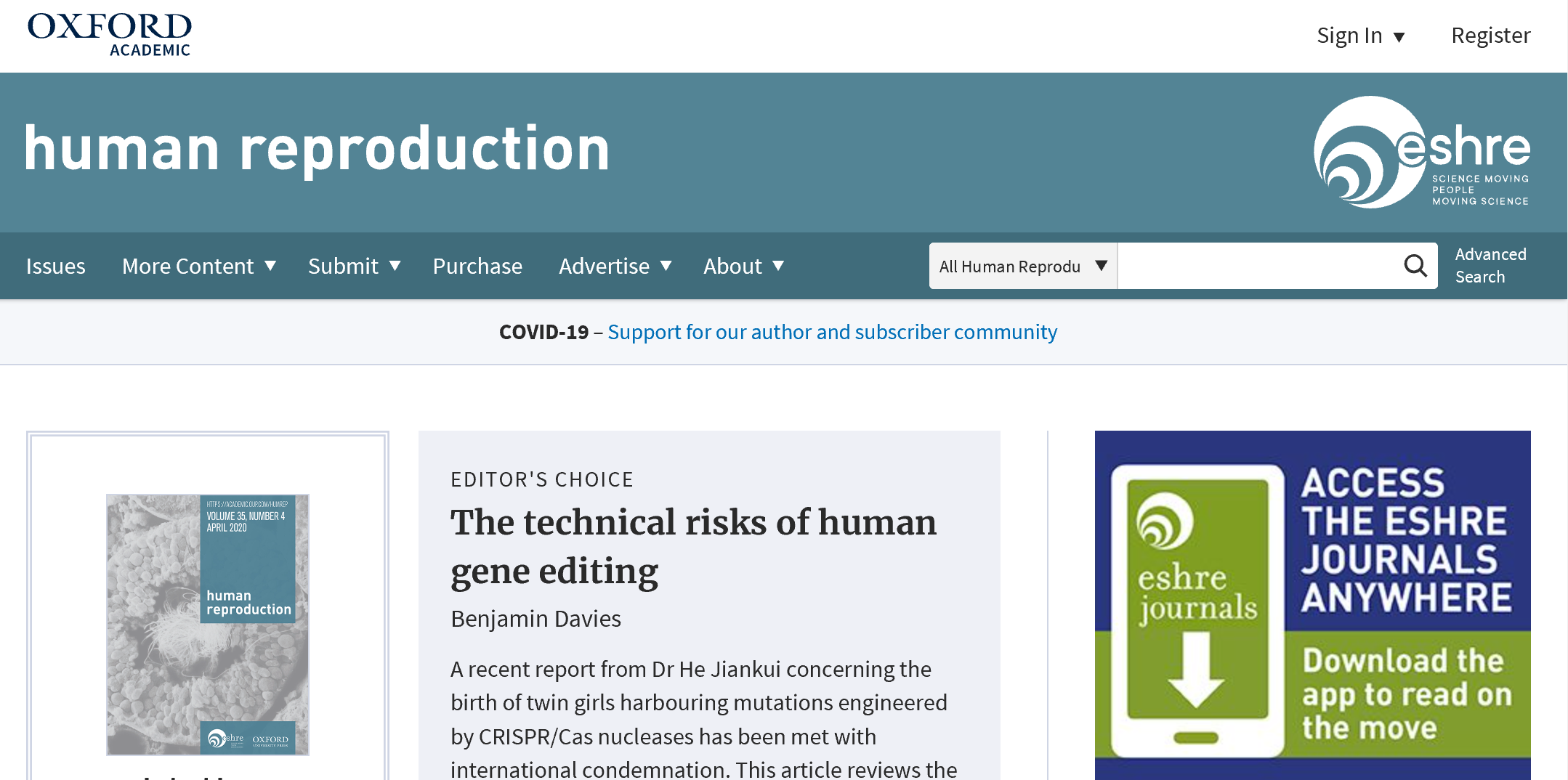The width and height of the screenshot is (1568, 780).
Task: Open the Purchase page
Action: click(477, 266)
